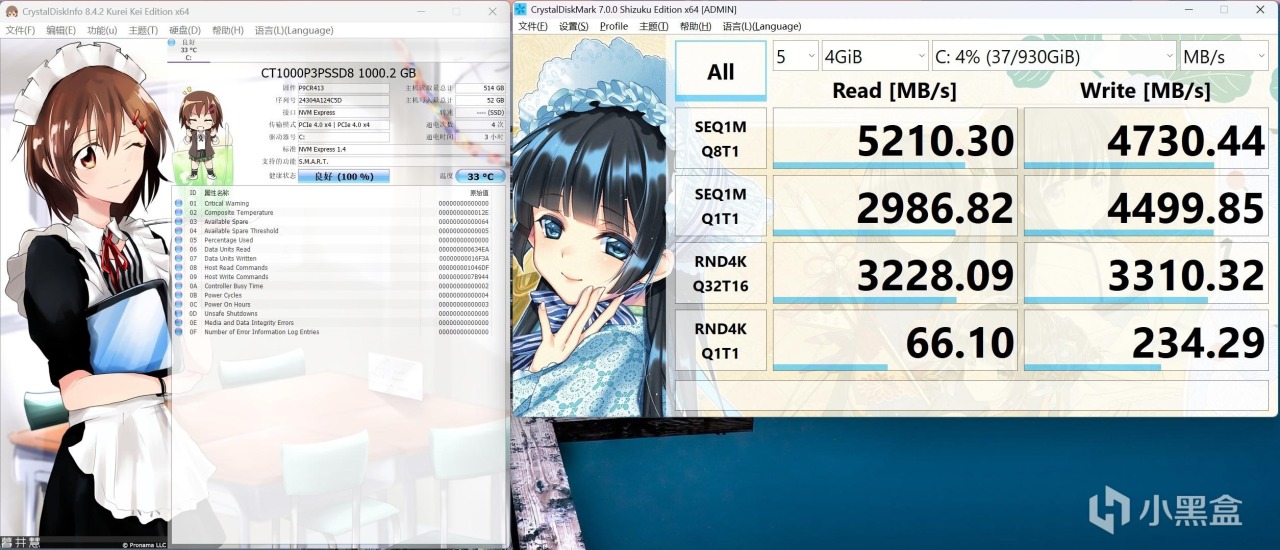Image resolution: width=1280 pixels, height=550 pixels.
Task: Click the status dot beside Power Cycles
Action: pyautogui.click(x=179, y=295)
